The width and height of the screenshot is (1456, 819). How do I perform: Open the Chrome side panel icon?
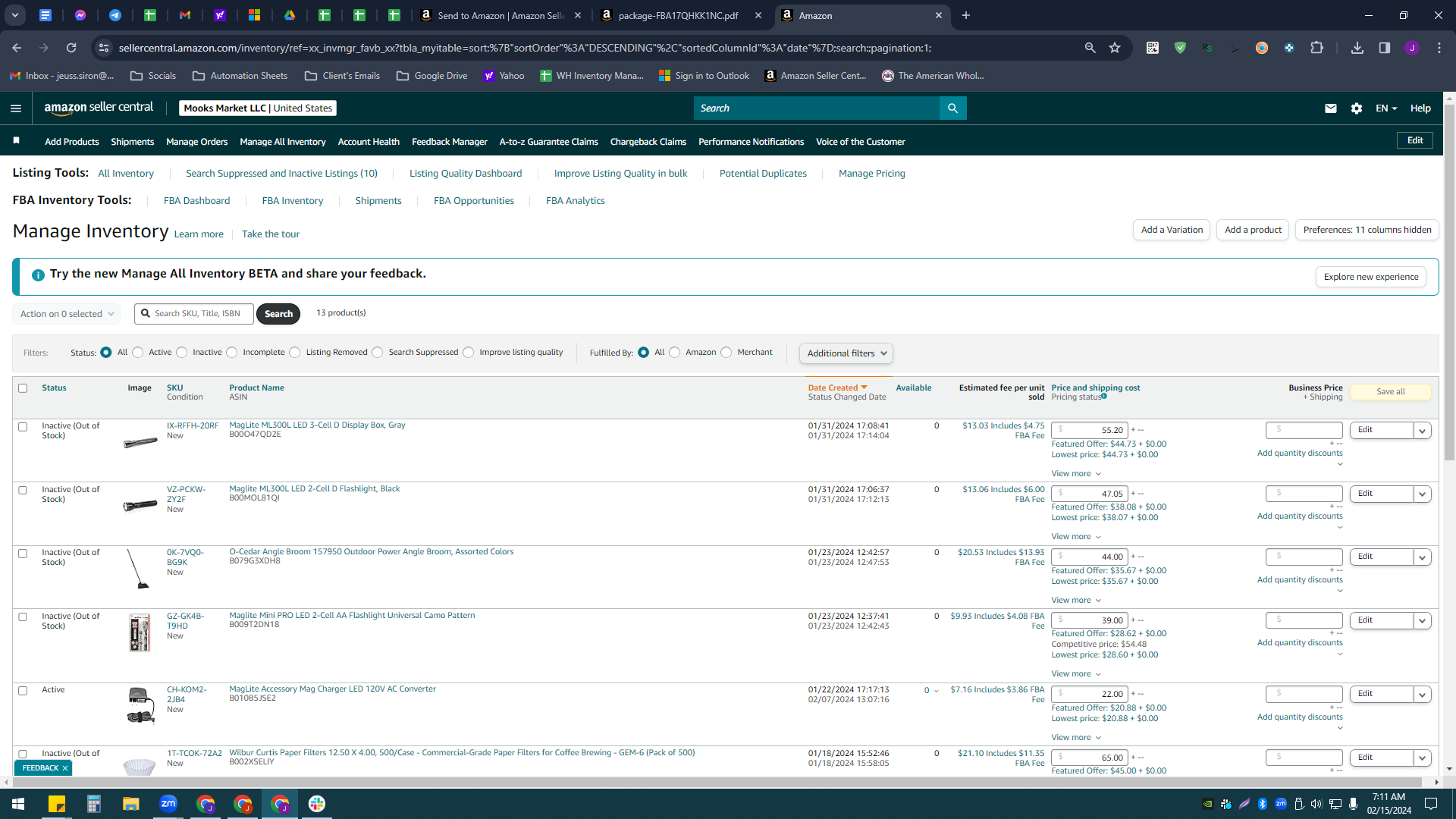point(1385,48)
